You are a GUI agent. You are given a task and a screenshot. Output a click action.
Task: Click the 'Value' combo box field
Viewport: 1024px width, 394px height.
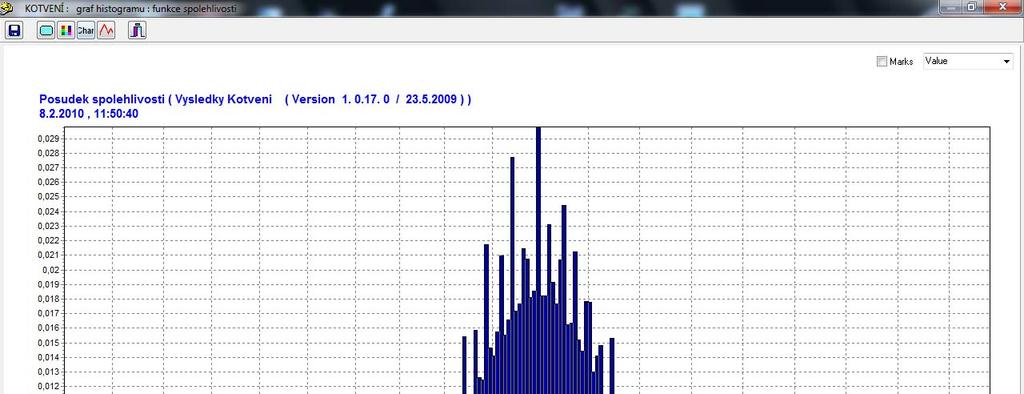(968, 61)
